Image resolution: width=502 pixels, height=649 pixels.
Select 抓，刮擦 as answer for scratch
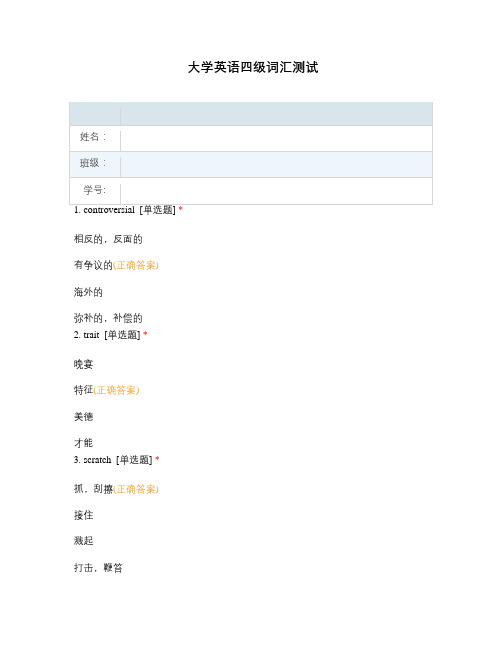pos(93,489)
